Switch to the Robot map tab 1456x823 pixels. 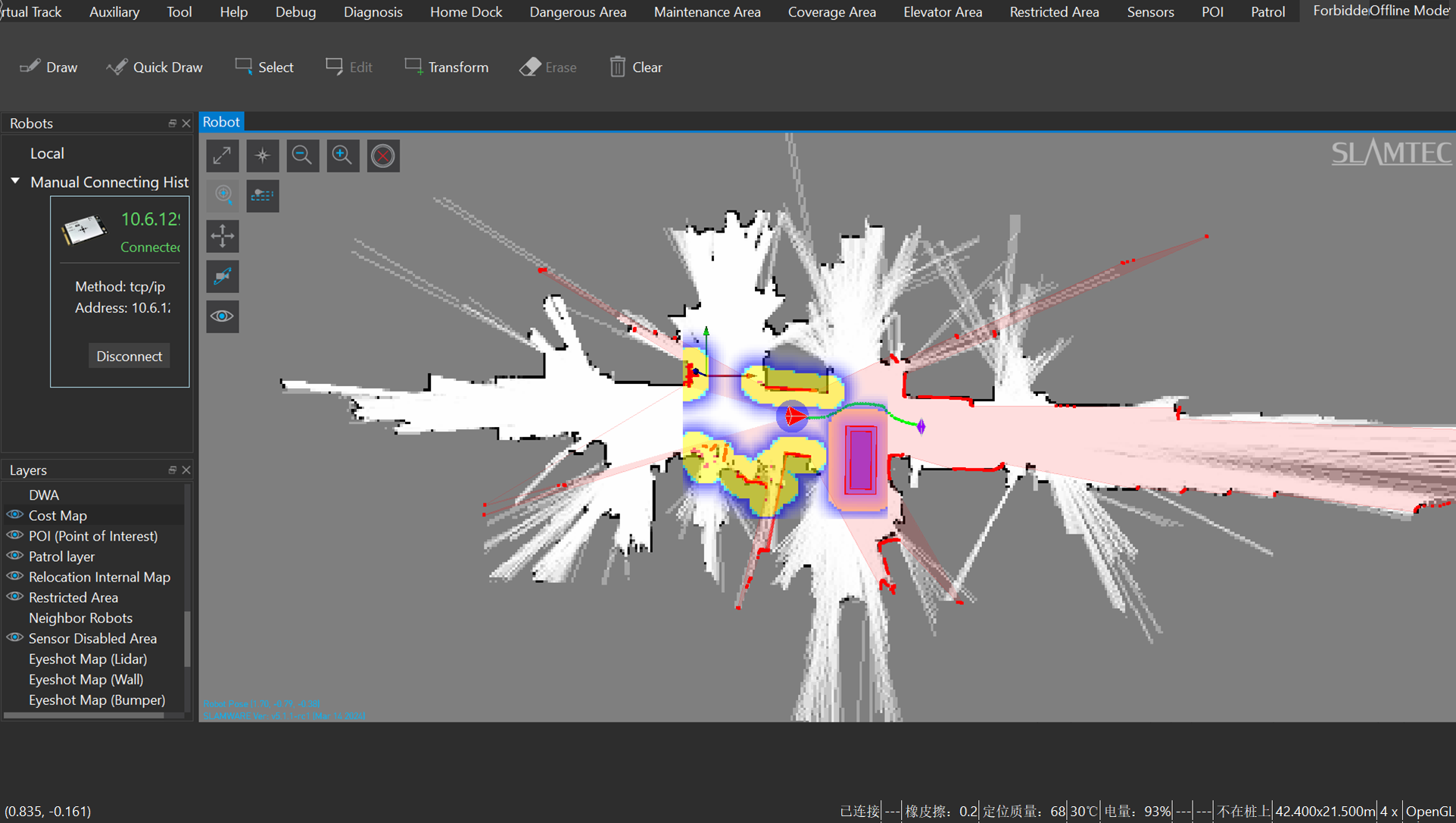[x=221, y=121]
